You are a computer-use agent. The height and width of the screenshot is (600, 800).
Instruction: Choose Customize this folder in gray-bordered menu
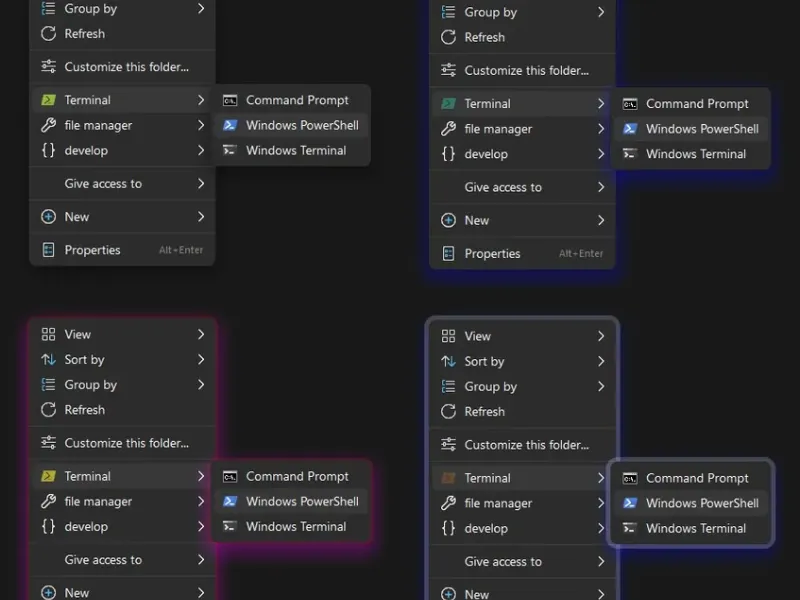pyautogui.click(x=522, y=445)
